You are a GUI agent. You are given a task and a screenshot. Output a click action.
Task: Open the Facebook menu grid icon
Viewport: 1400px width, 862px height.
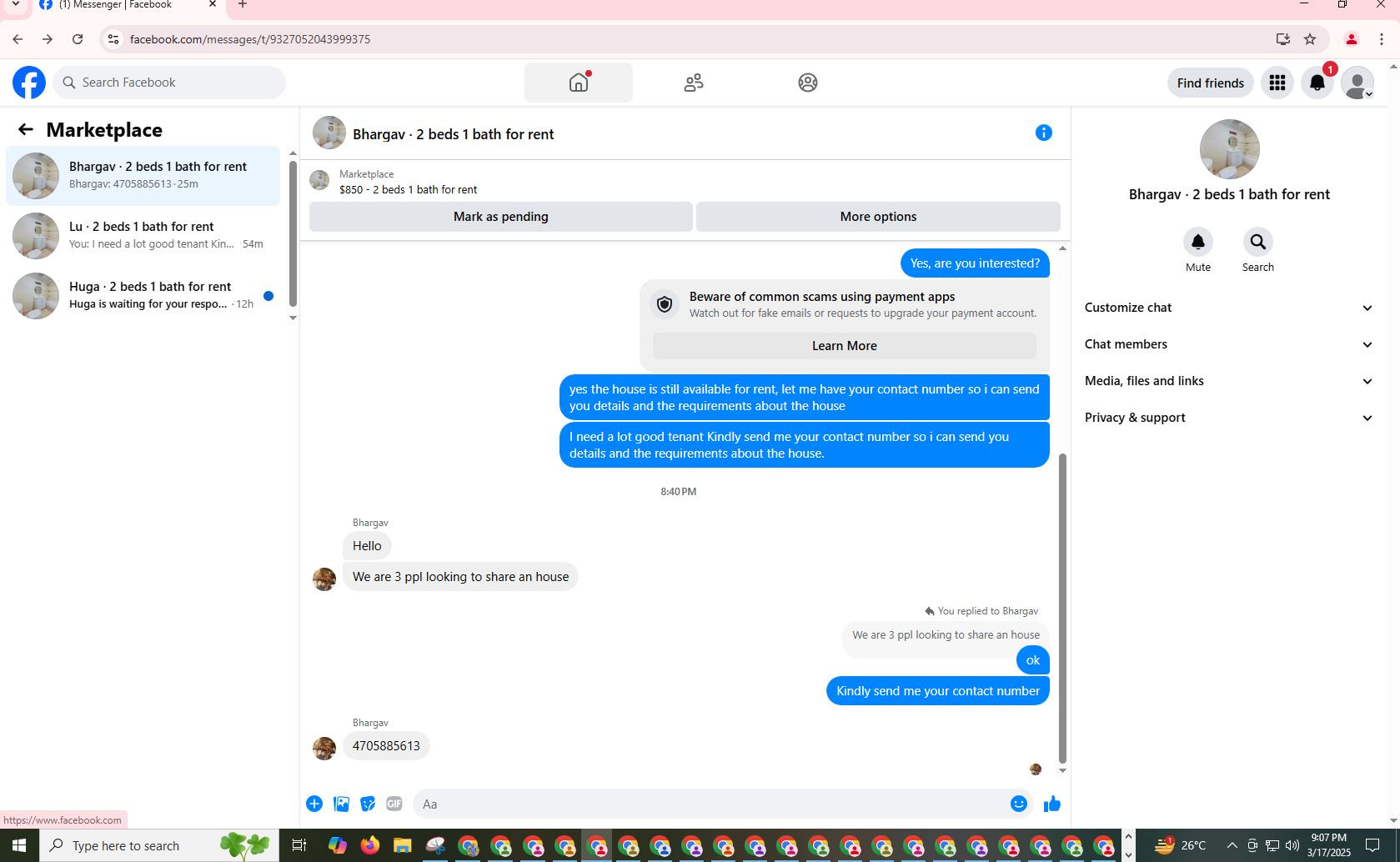tap(1277, 83)
